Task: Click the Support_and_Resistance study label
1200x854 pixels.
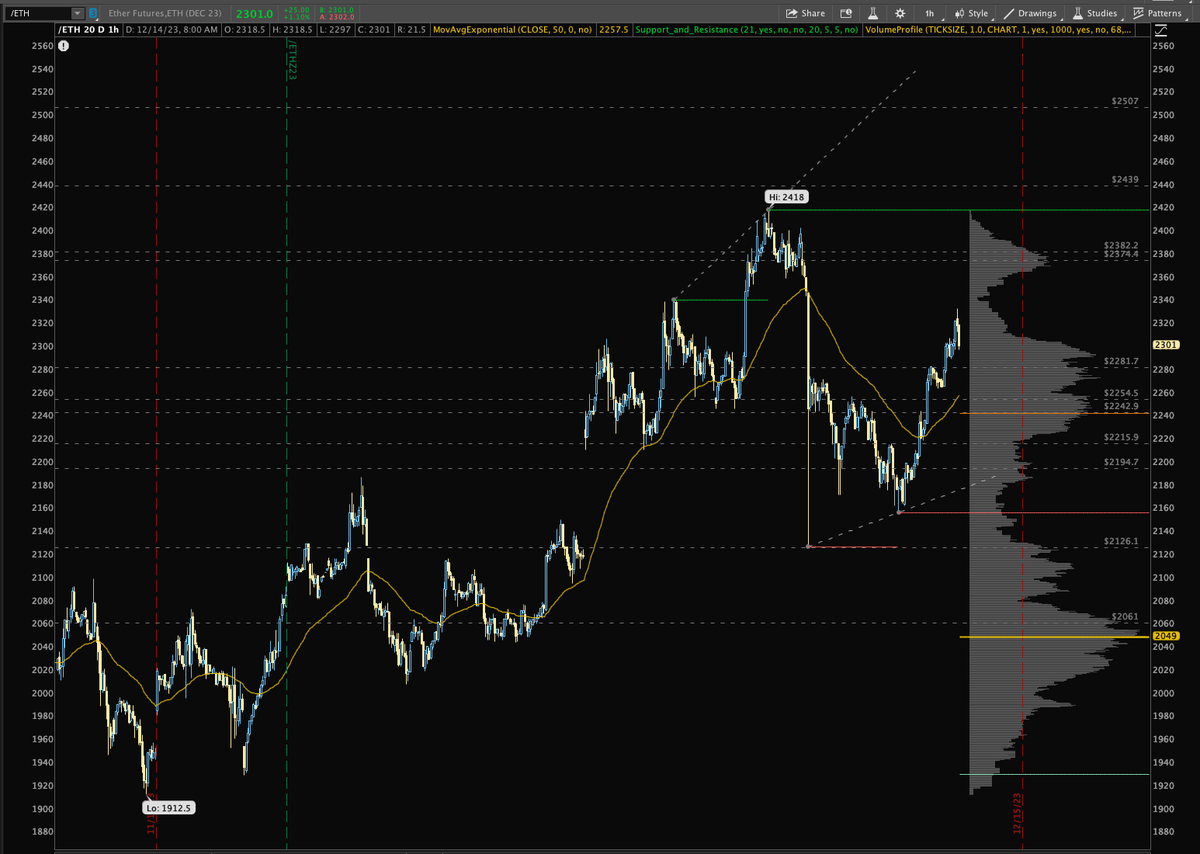Action: coord(747,30)
